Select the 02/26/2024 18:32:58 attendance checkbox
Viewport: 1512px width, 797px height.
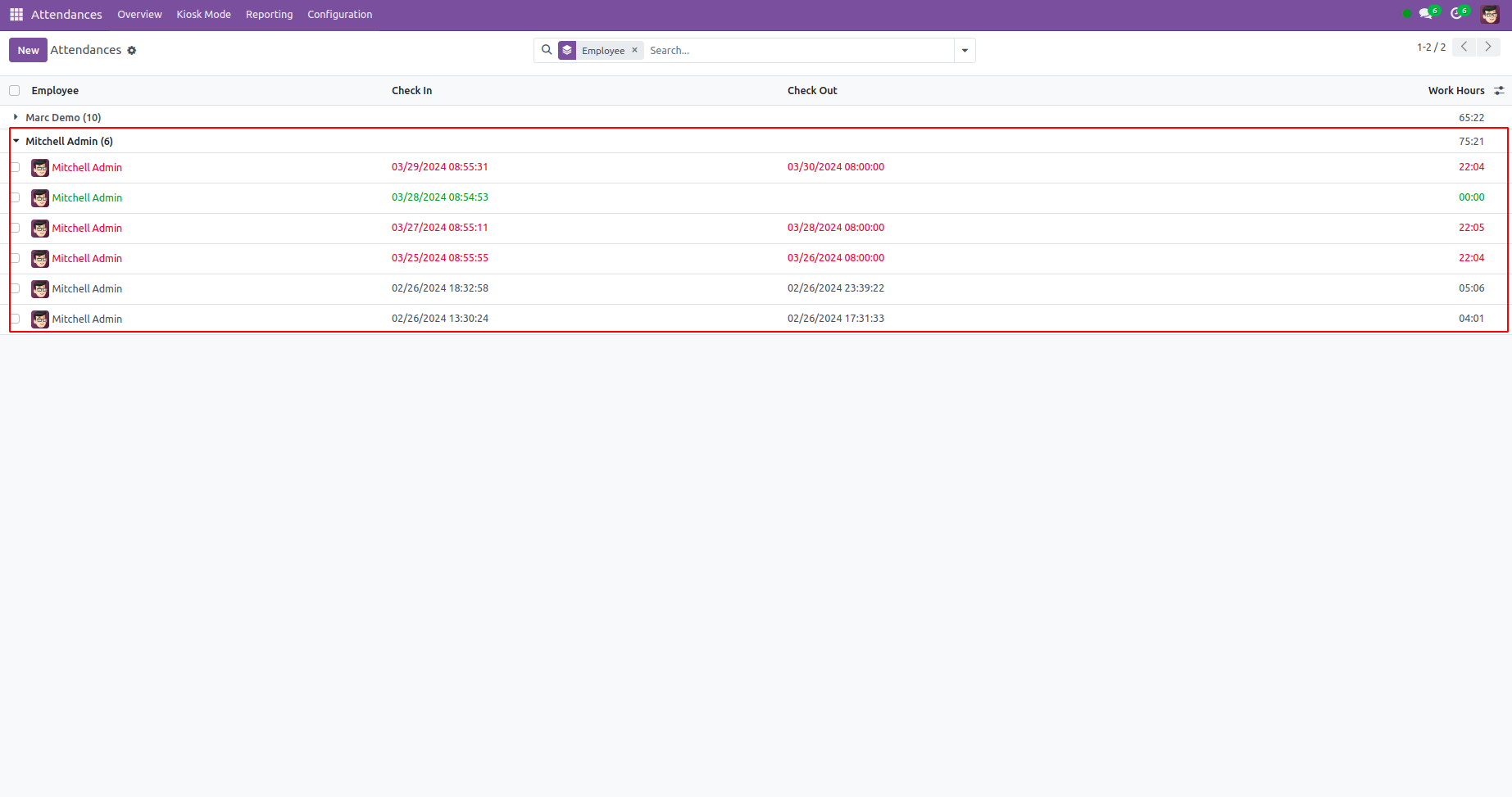click(x=15, y=289)
